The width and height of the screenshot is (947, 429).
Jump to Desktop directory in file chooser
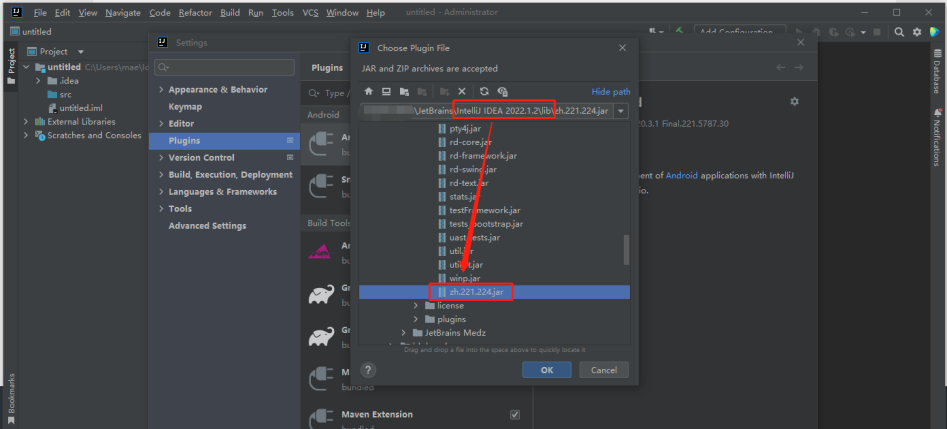386,91
